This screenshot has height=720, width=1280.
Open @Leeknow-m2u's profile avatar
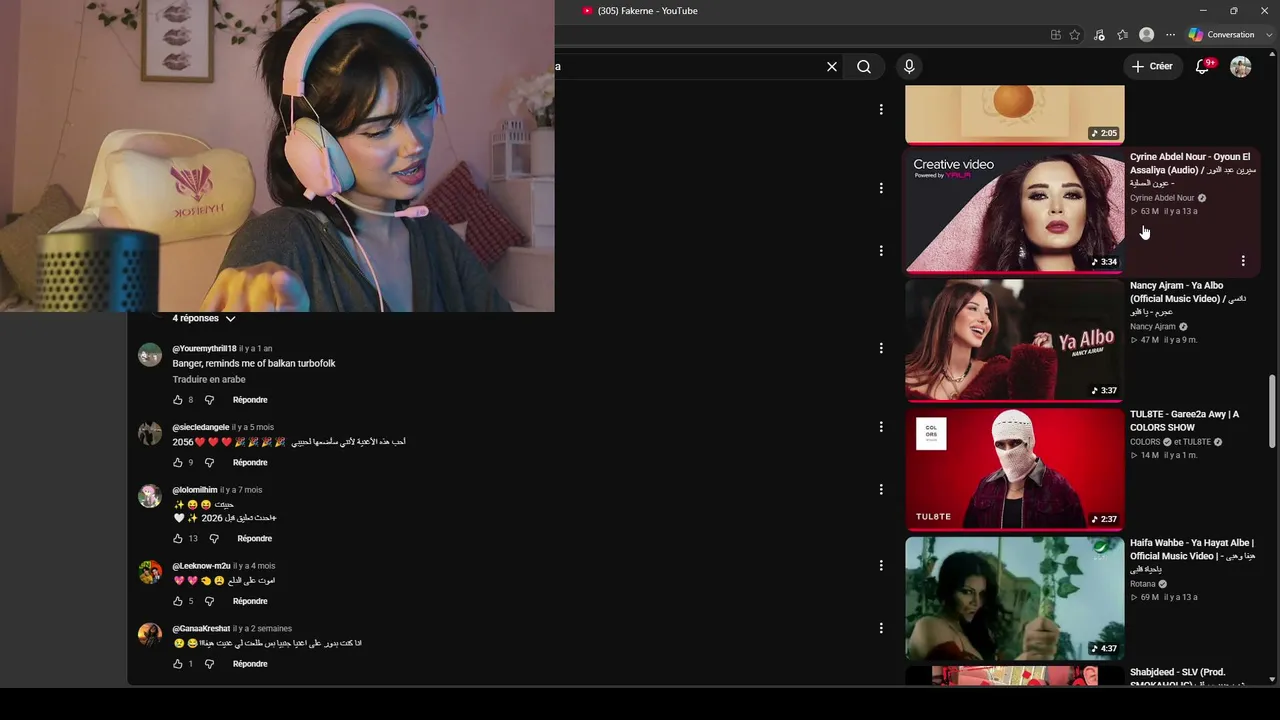[150, 572]
